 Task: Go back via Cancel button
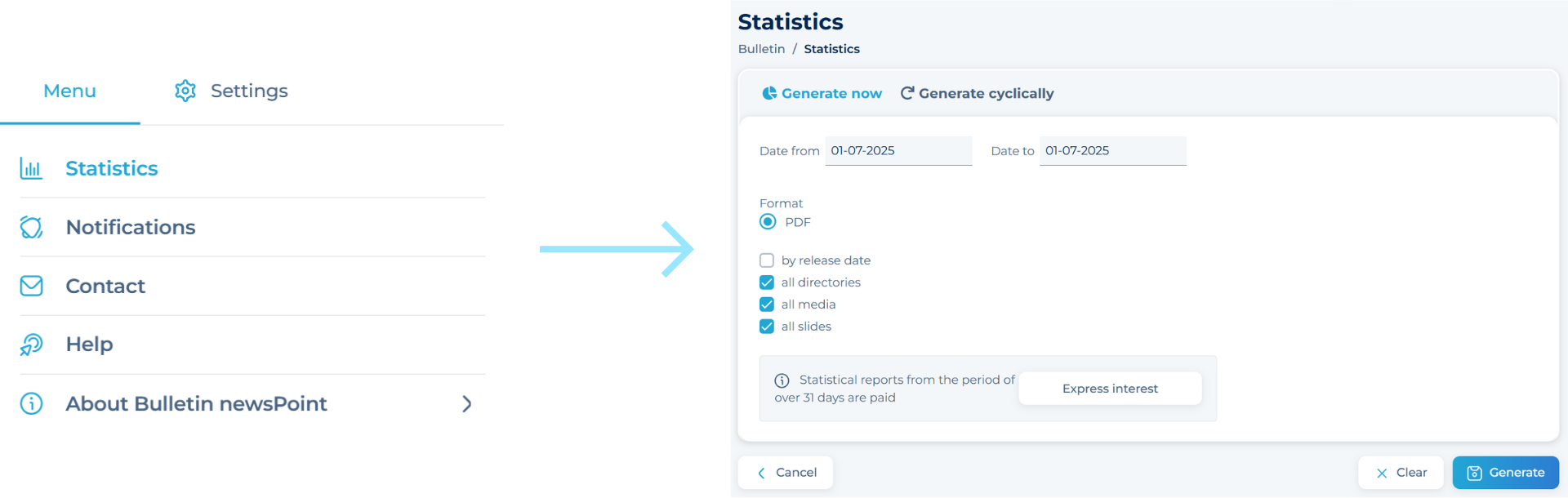[x=786, y=473]
